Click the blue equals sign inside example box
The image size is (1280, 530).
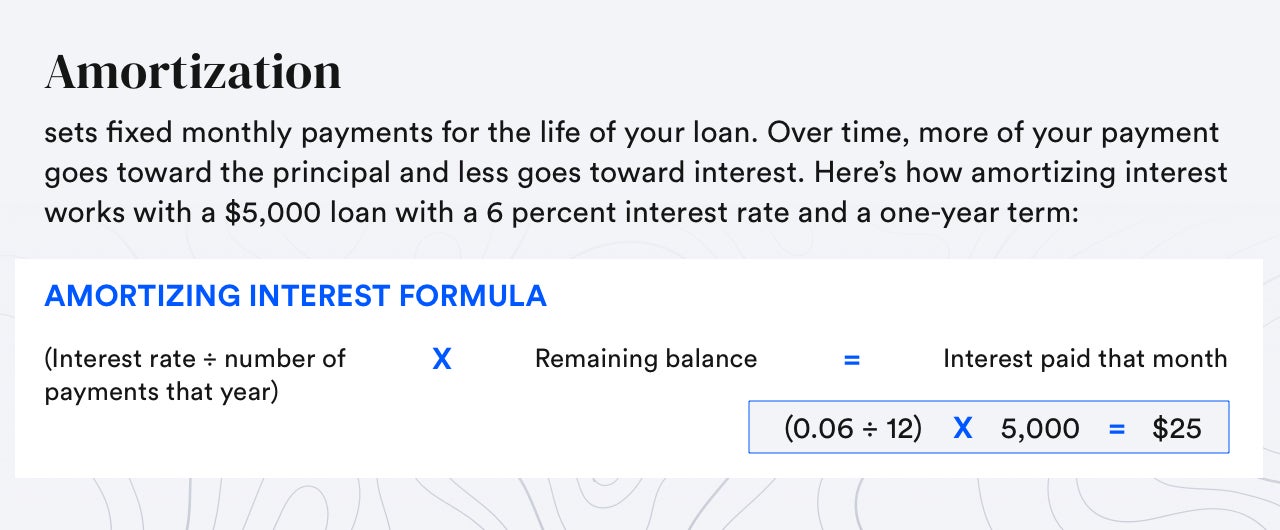[x=1117, y=429]
